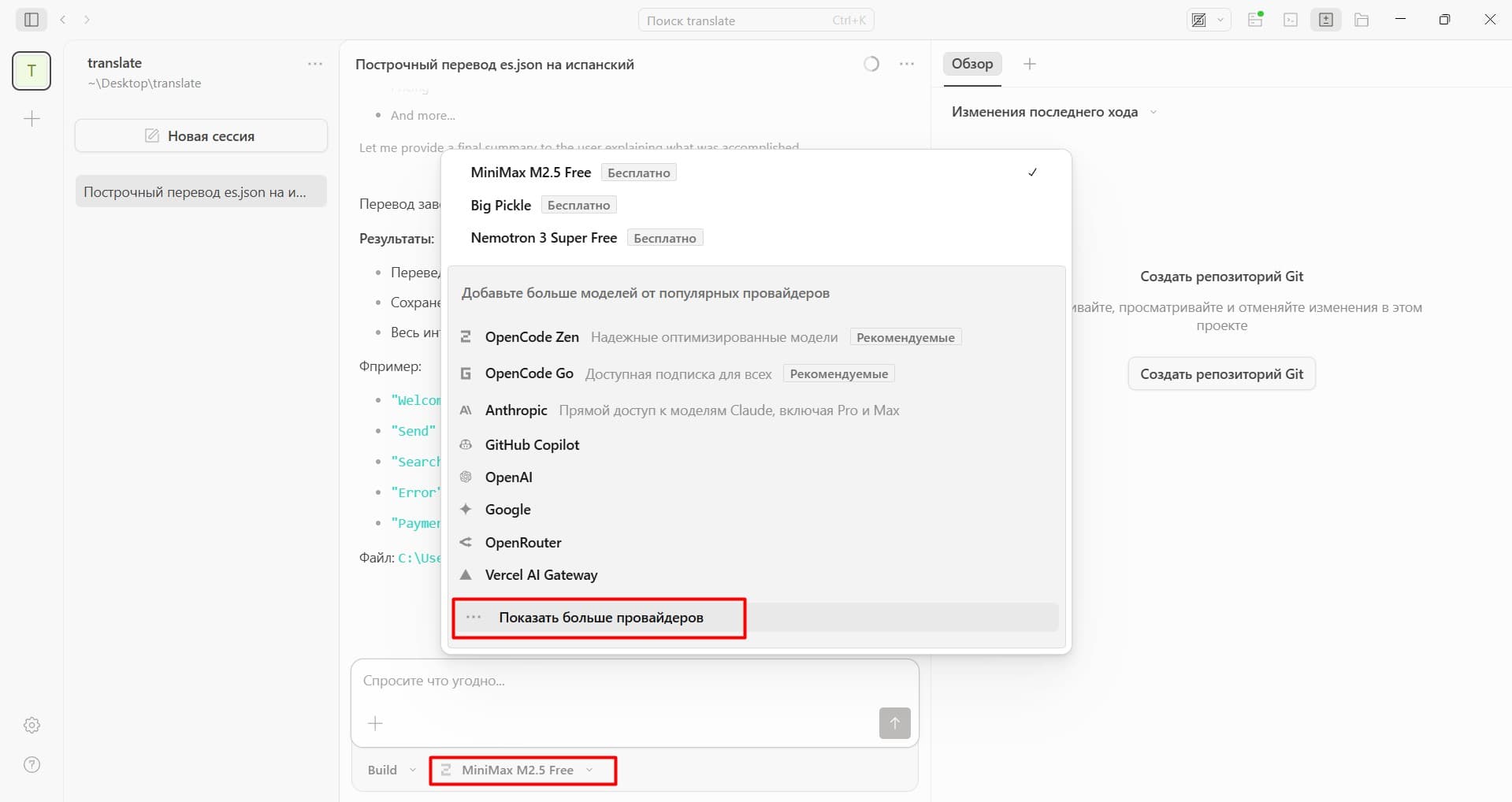The image size is (1512, 802).
Task: Open the session options three-dot menu
Action: pyautogui.click(x=907, y=64)
